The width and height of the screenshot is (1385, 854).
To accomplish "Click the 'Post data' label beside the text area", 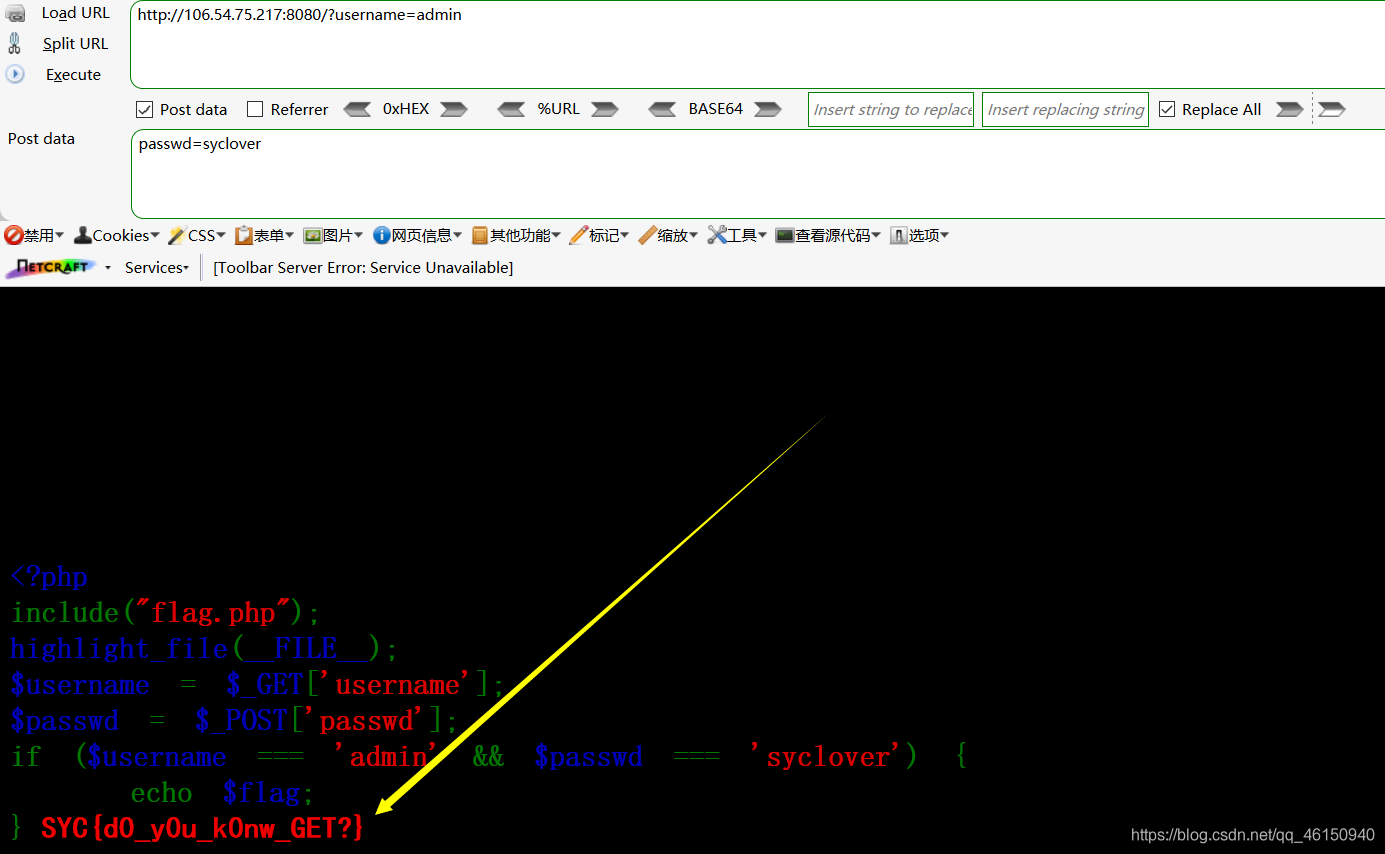I will 41,138.
